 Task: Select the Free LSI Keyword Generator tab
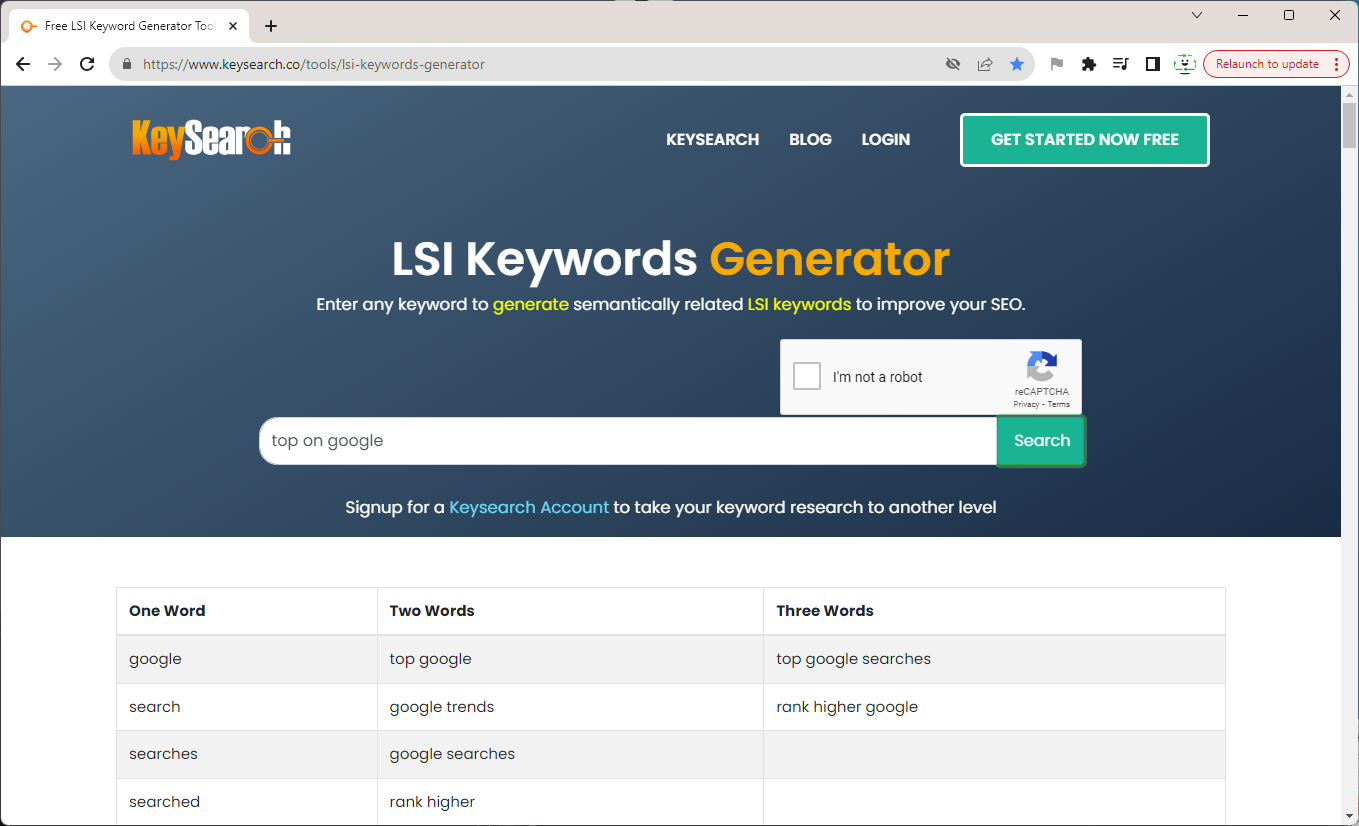pyautogui.click(x=129, y=26)
